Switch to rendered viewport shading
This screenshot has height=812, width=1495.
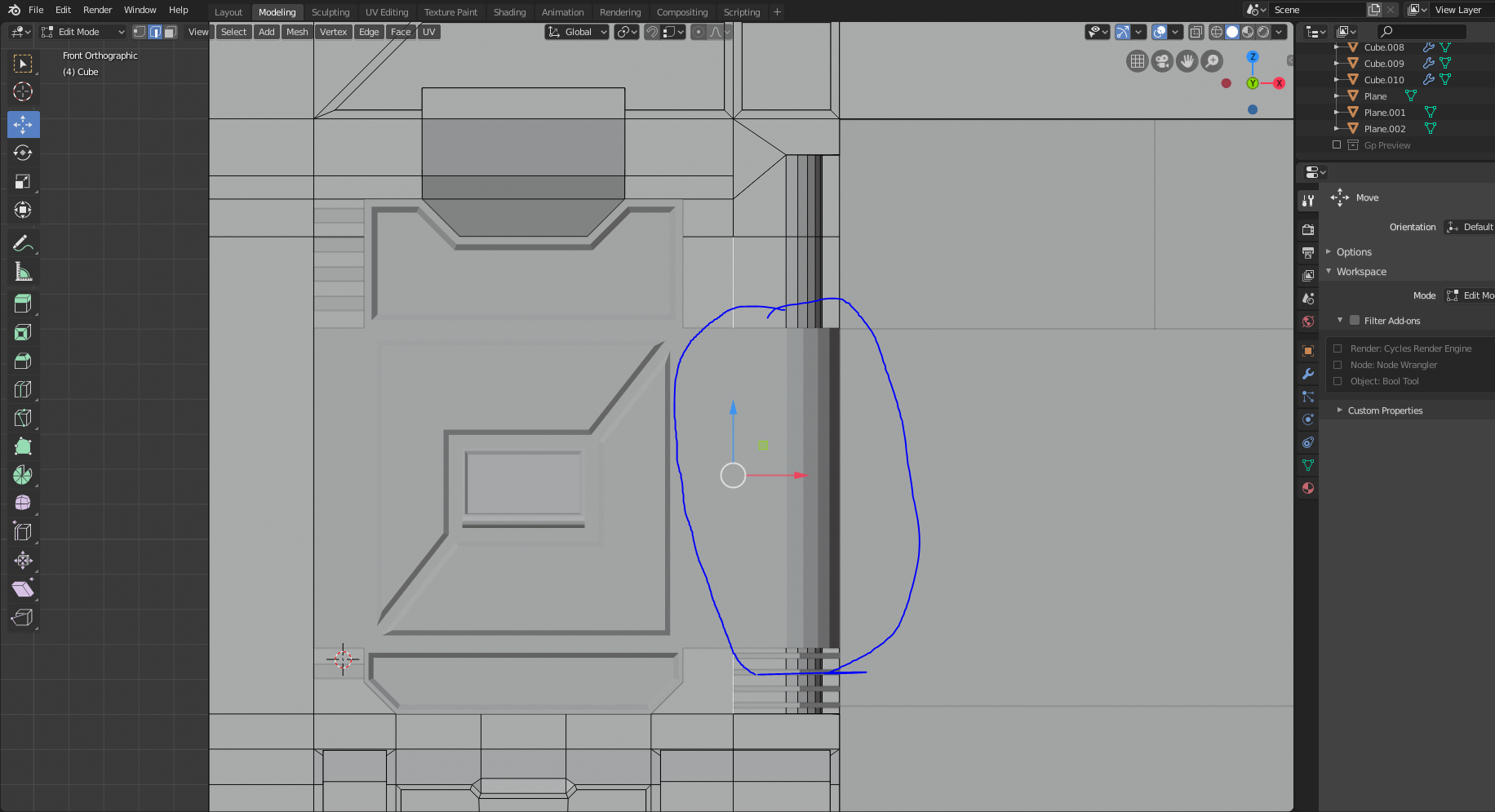(1263, 32)
